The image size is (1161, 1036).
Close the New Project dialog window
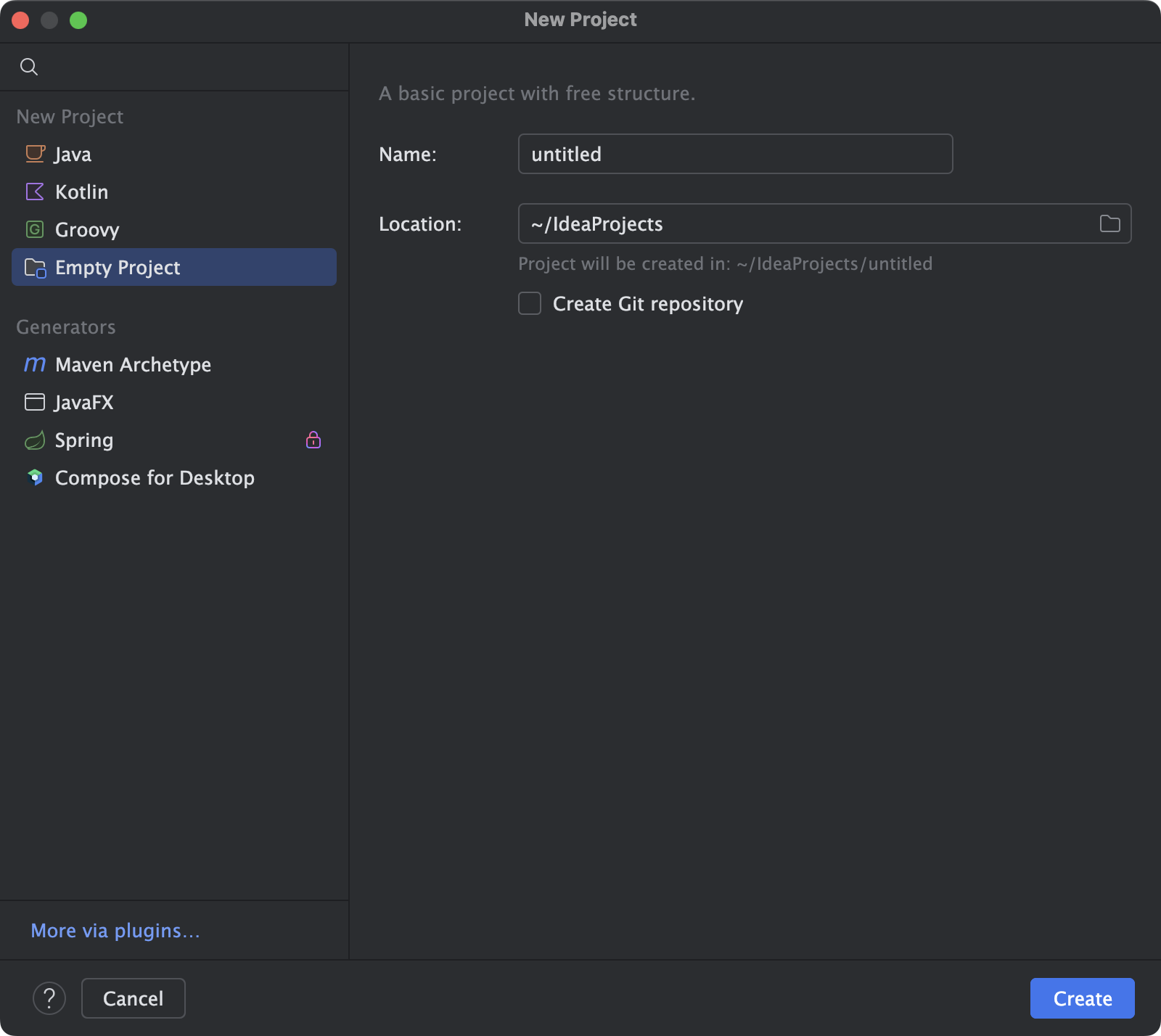pyautogui.click(x=20, y=20)
